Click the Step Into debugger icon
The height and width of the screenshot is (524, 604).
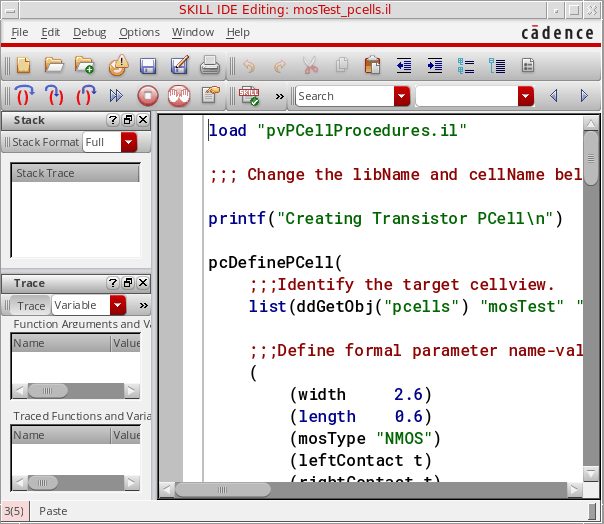tap(54, 95)
